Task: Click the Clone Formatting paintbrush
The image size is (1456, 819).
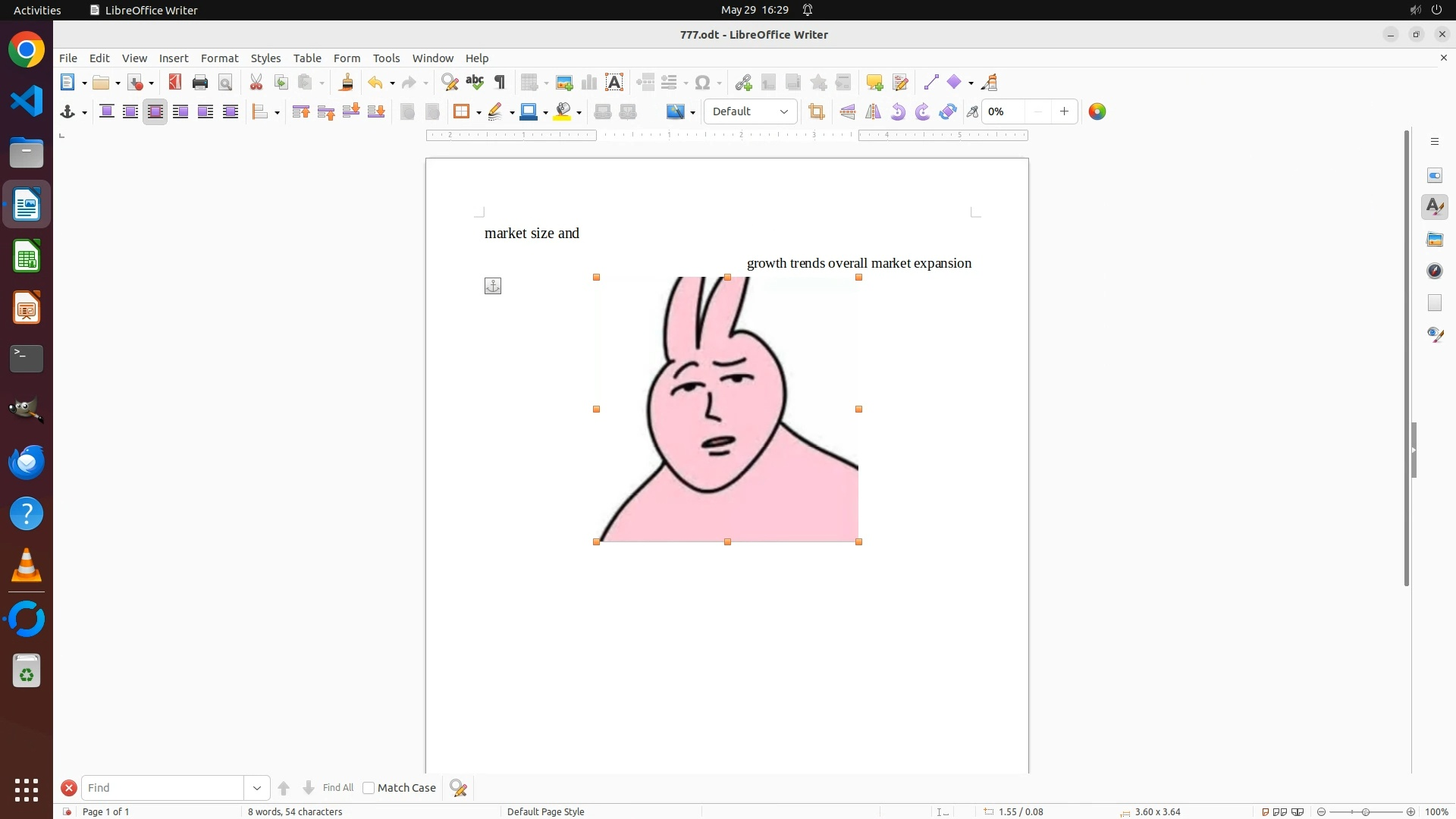Action: pos(347,83)
